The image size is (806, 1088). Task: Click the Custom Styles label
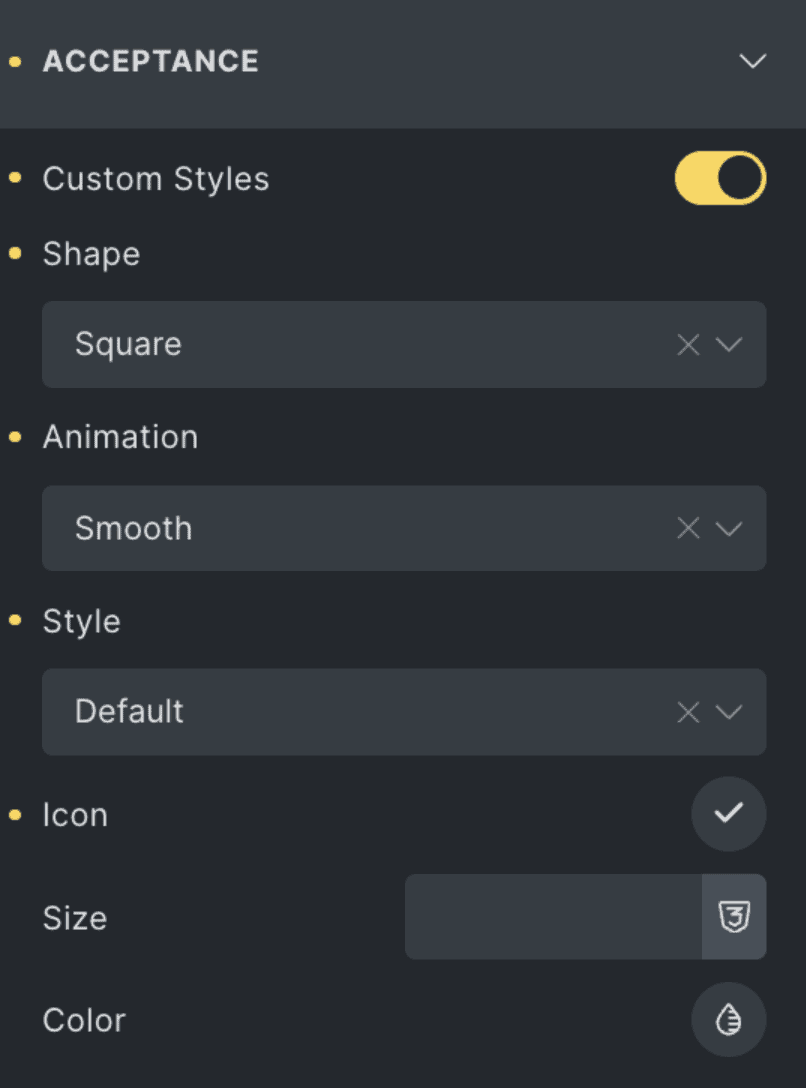click(156, 179)
